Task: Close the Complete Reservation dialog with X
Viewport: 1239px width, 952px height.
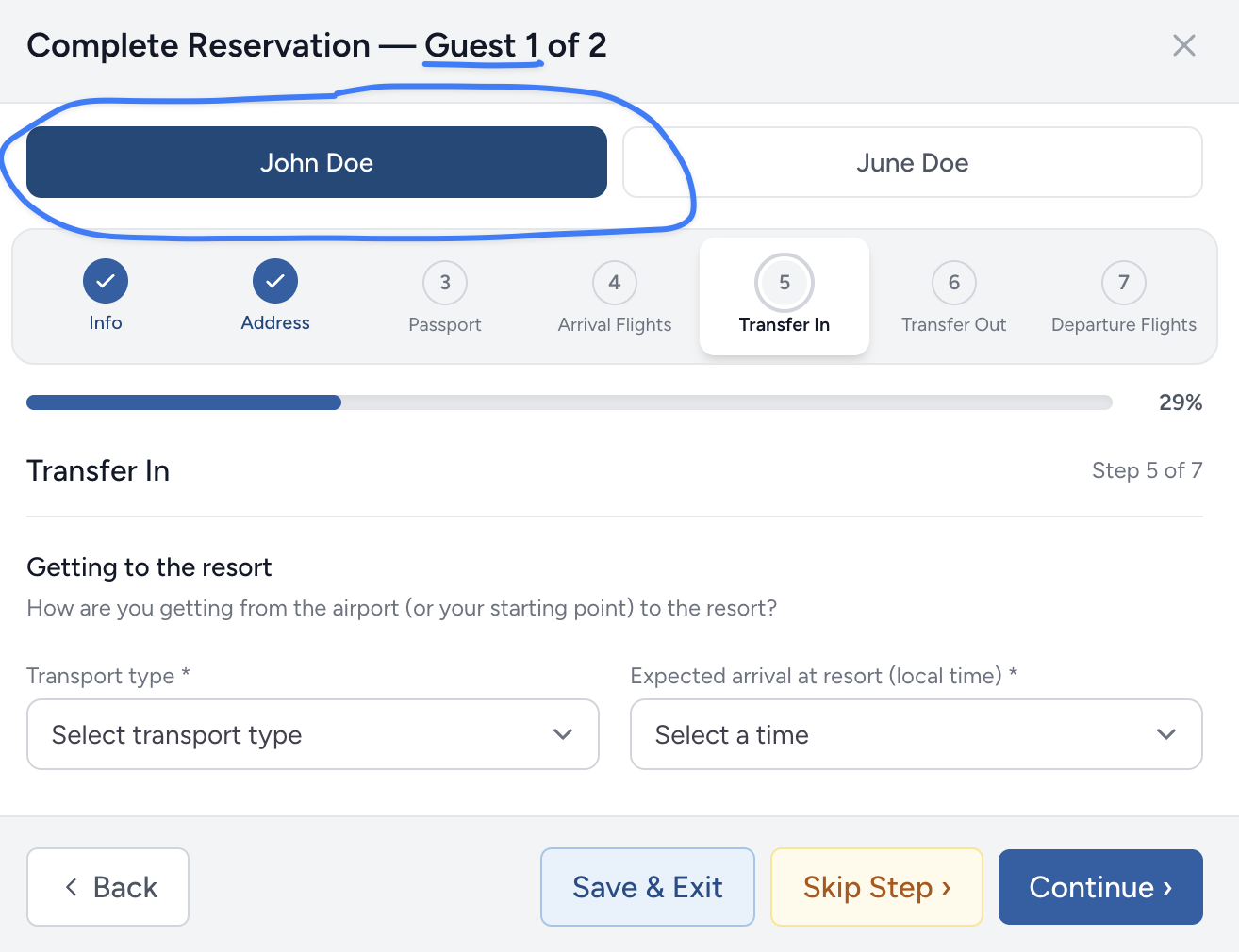Action: (x=1184, y=45)
